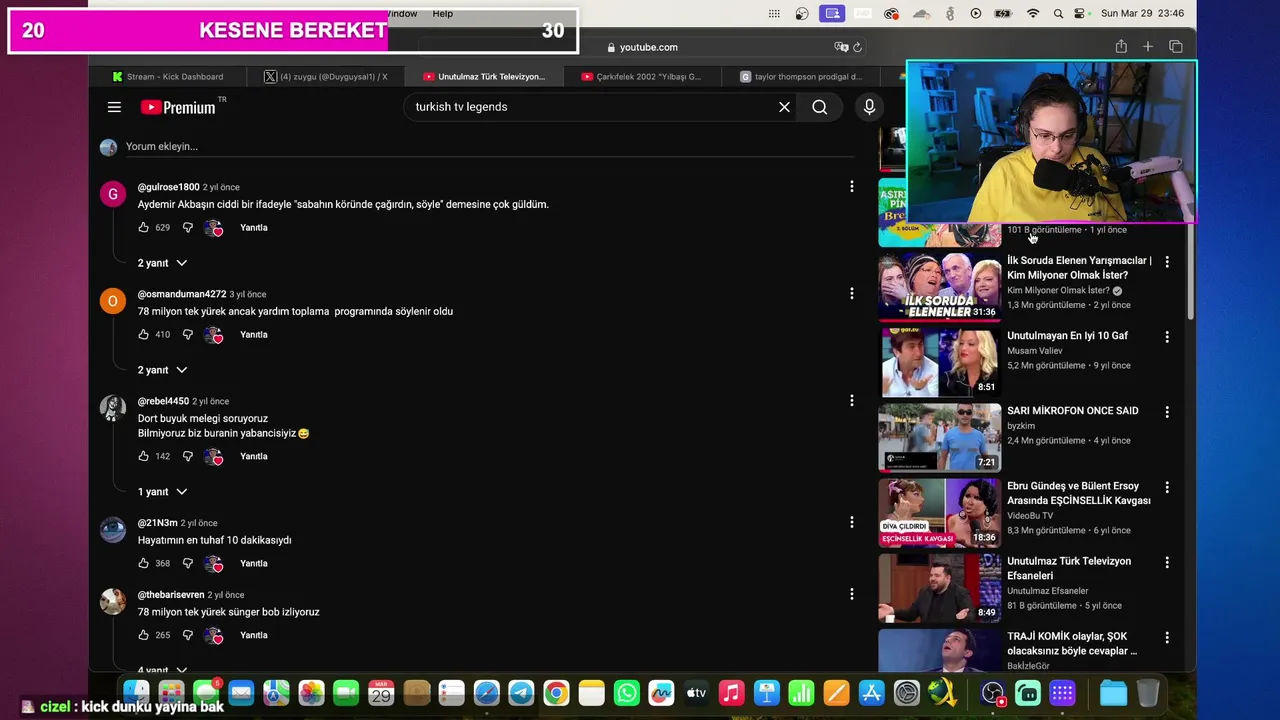Viewport: 1280px width, 720px height.
Task: Open more options for SARI MİKROFON ONCE SAID
Action: tap(1167, 412)
